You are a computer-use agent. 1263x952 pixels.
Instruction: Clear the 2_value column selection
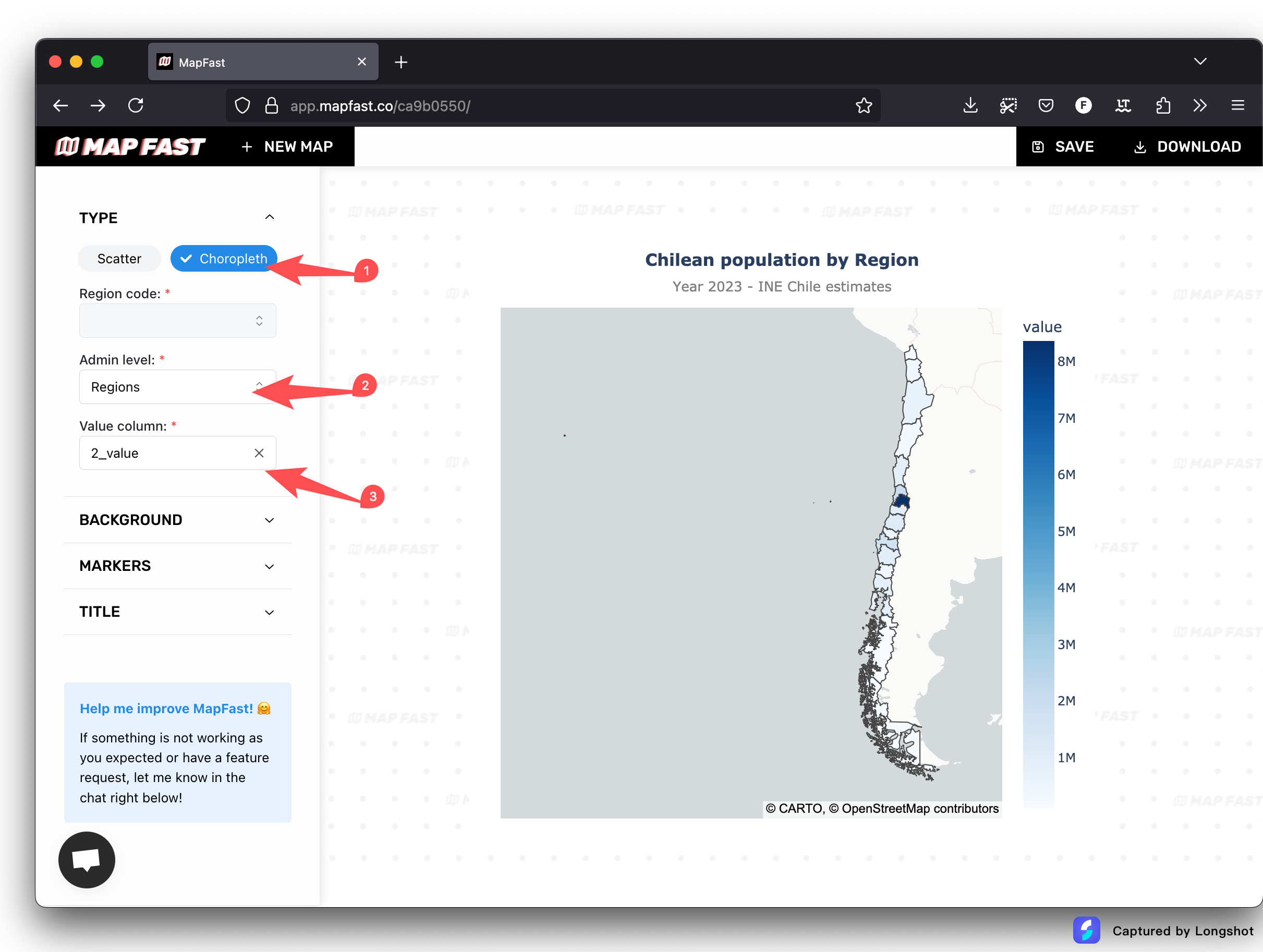click(259, 453)
